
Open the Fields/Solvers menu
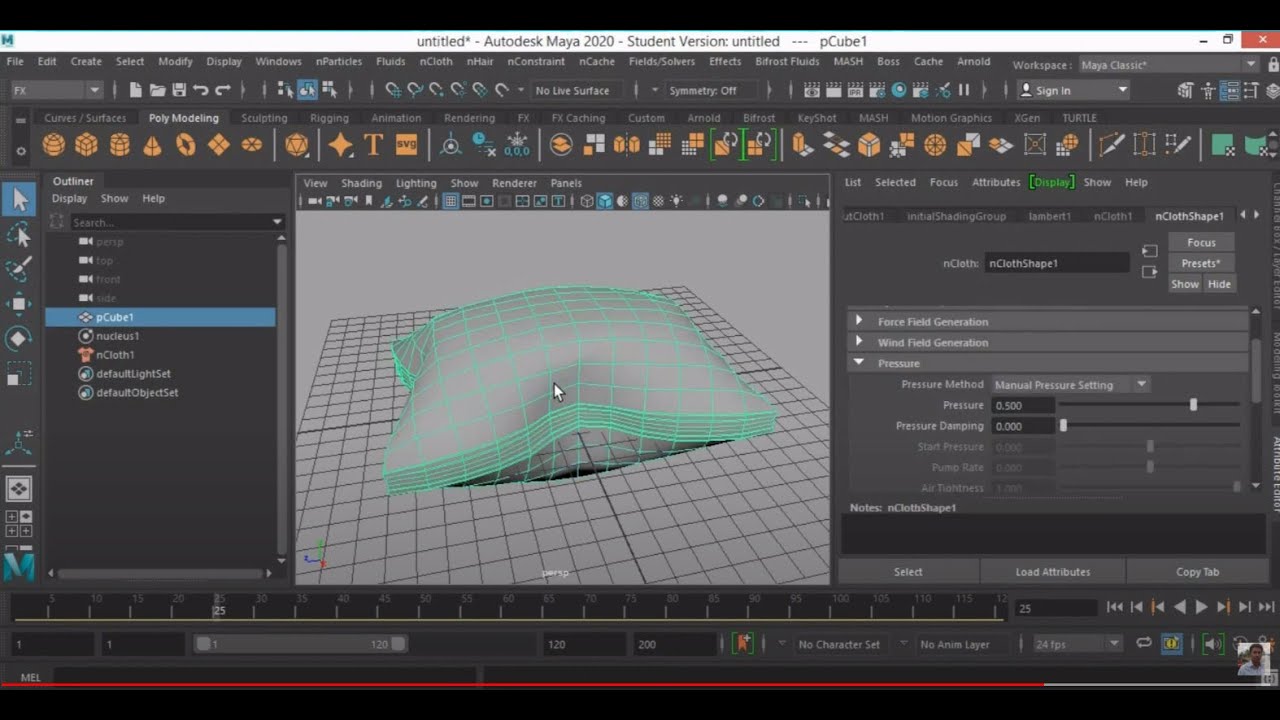tap(662, 61)
